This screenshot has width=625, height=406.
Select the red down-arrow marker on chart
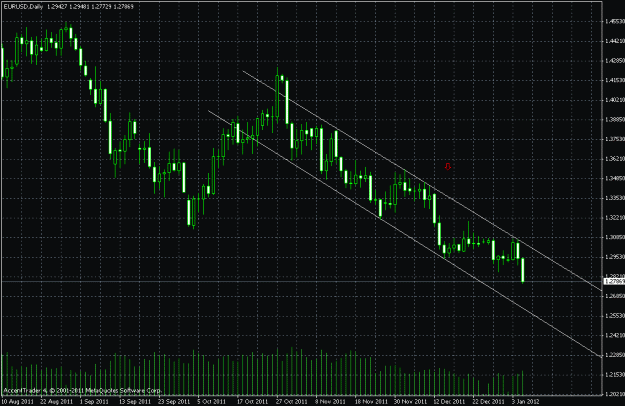(x=448, y=167)
